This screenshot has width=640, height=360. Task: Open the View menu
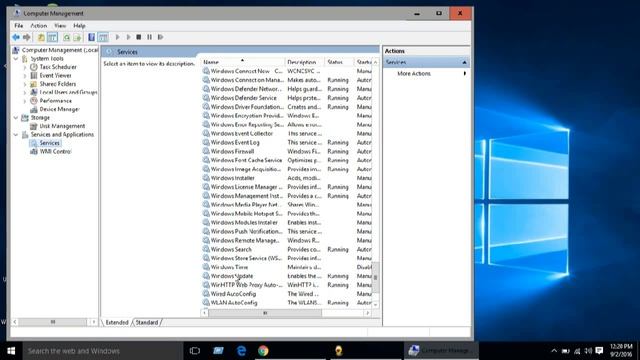point(60,25)
